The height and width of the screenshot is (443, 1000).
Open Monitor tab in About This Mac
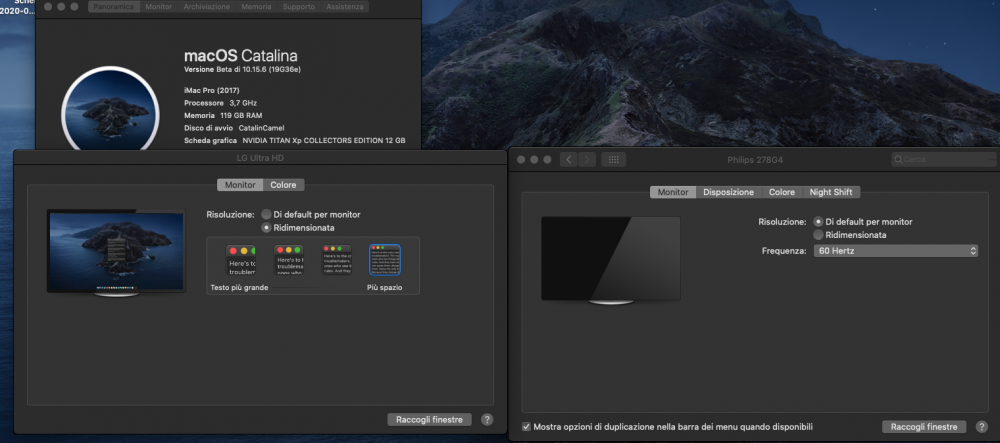158,7
